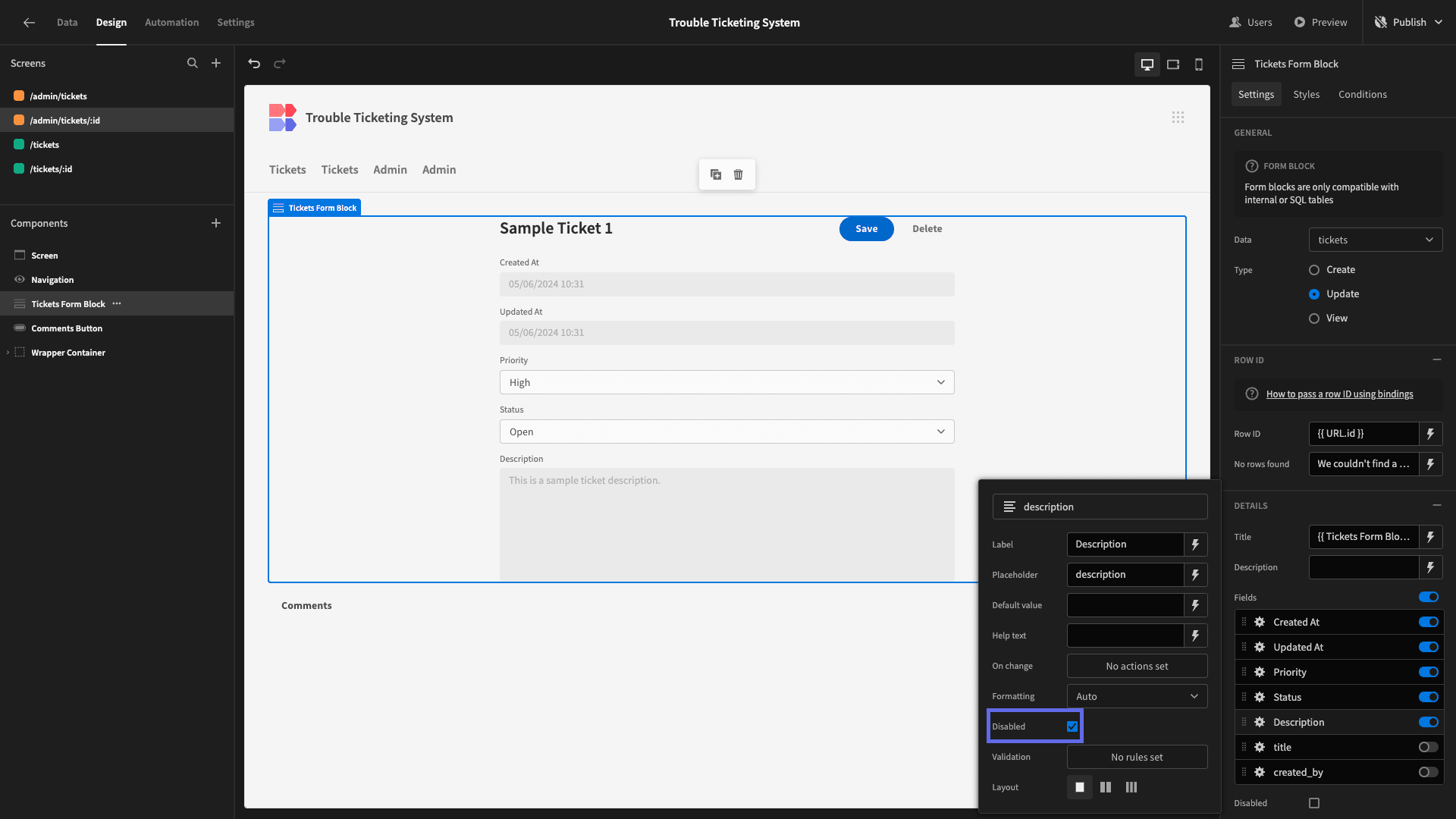Image resolution: width=1456 pixels, height=819 pixels.
Task: Open the Formatting Auto dropdown
Action: (1137, 696)
